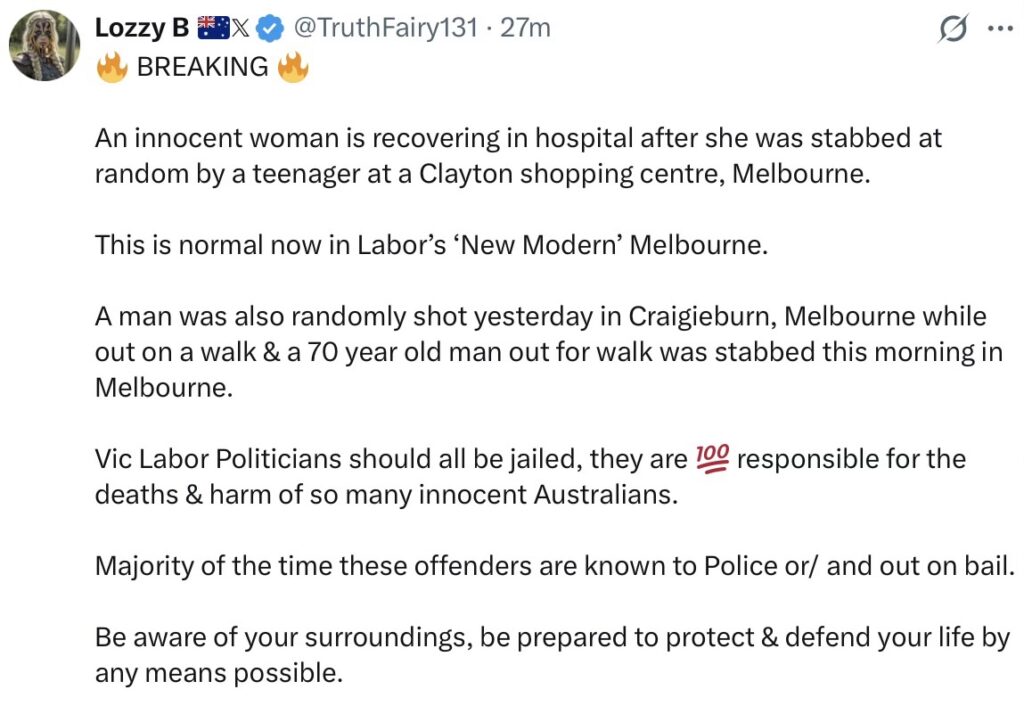This screenshot has height=706, width=1024.
Task: Open the three-dot more options menu
Action: point(999,29)
